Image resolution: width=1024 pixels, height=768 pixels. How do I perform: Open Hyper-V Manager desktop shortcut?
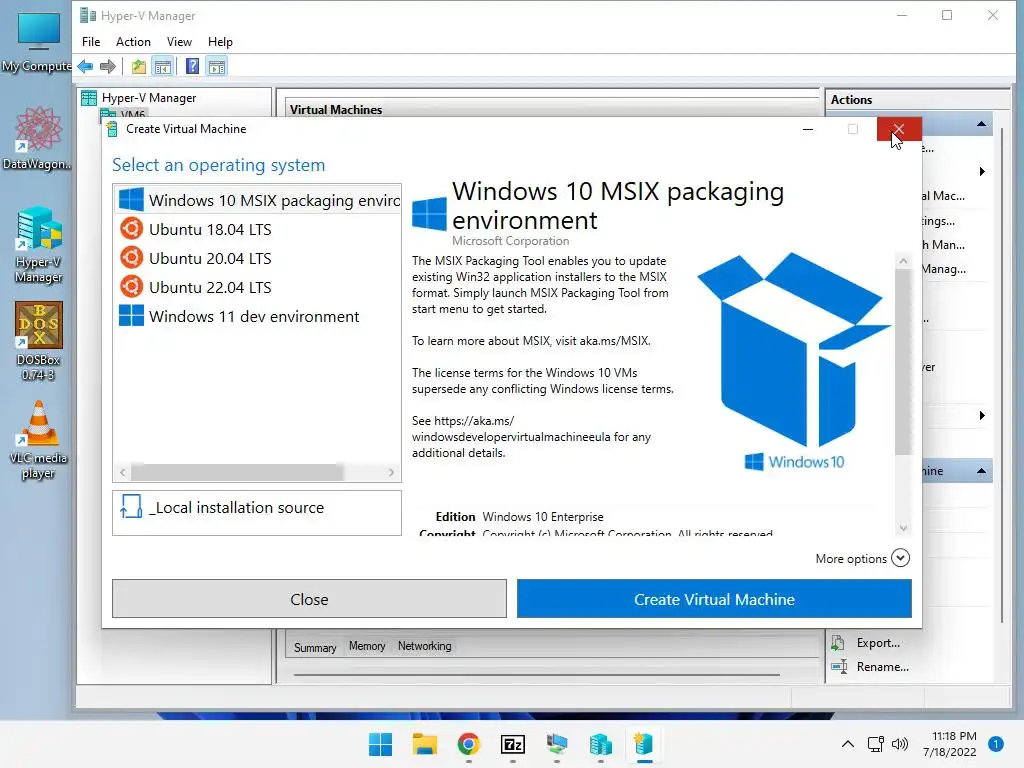click(39, 245)
